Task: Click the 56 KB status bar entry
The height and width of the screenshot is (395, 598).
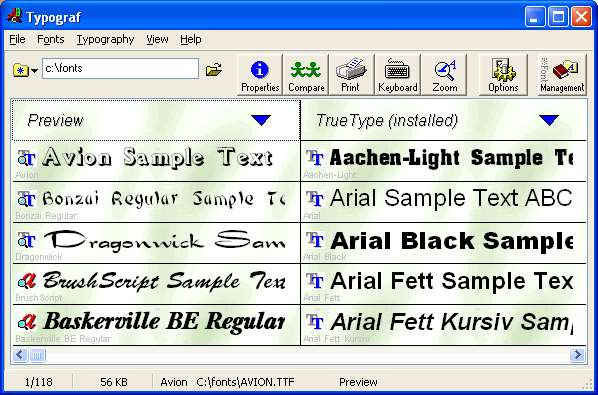Action: coord(114,382)
